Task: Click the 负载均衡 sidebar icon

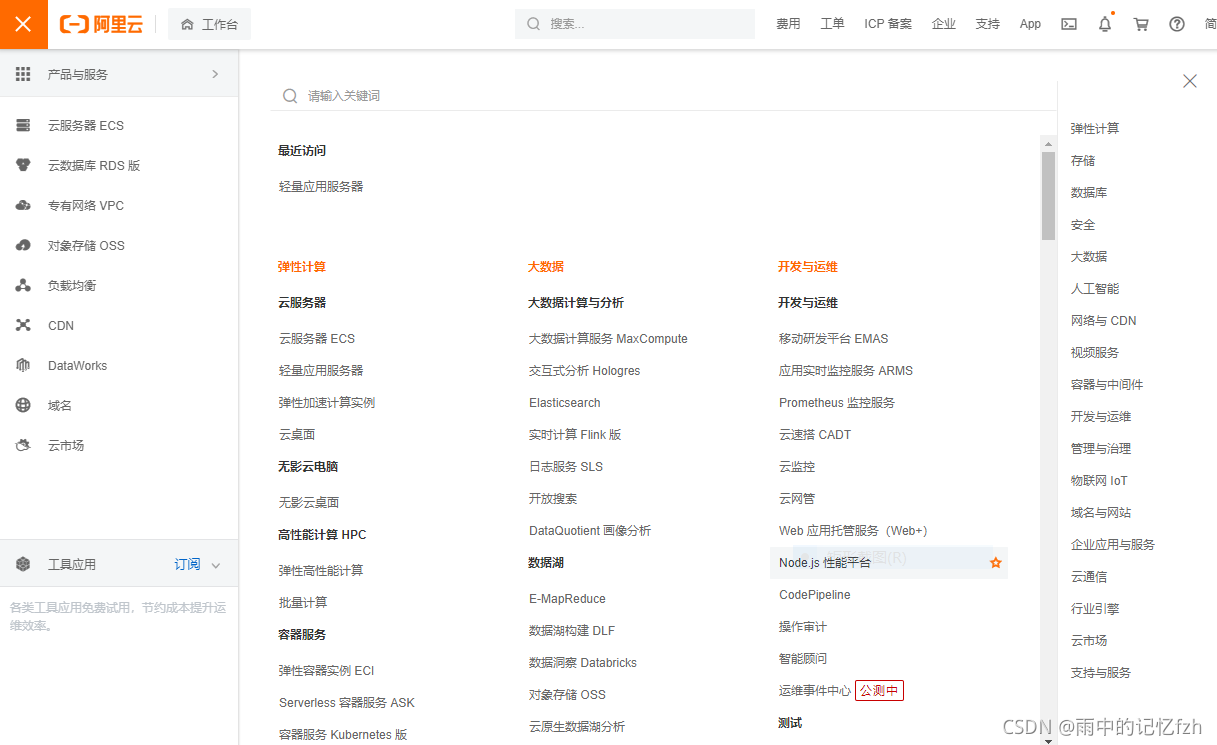Action: click(23, 285)
